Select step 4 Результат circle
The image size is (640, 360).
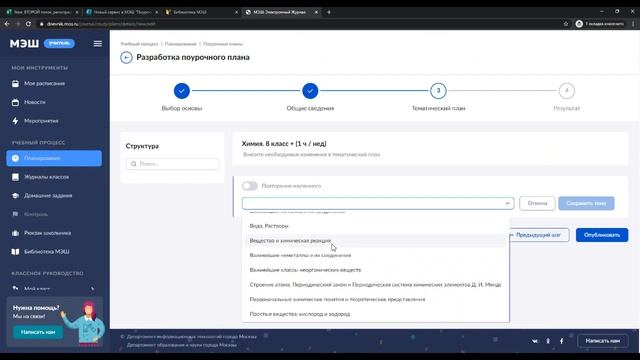pyautogui.click(x=567, y=91)
